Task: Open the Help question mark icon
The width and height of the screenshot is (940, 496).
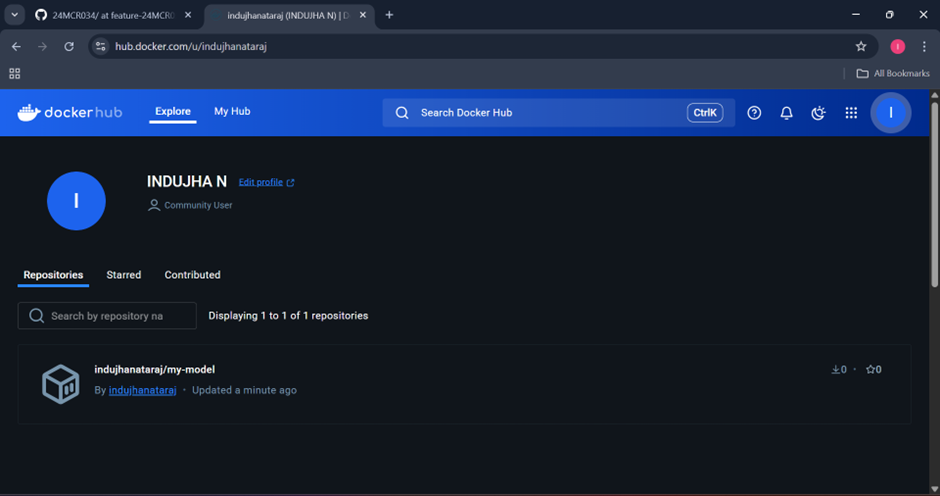Action: point(754,113)
